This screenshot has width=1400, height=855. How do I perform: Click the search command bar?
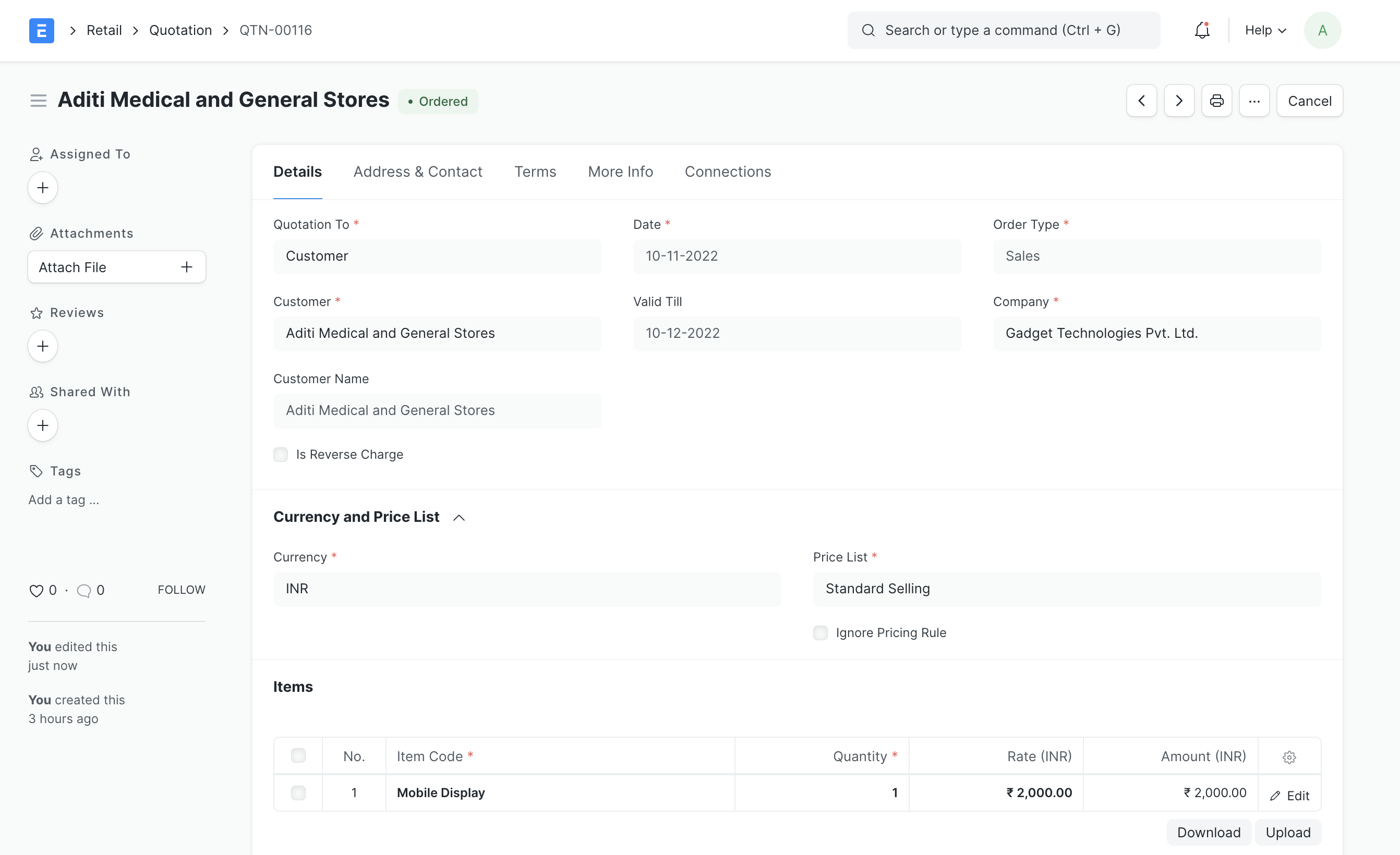coord(1003,30)
